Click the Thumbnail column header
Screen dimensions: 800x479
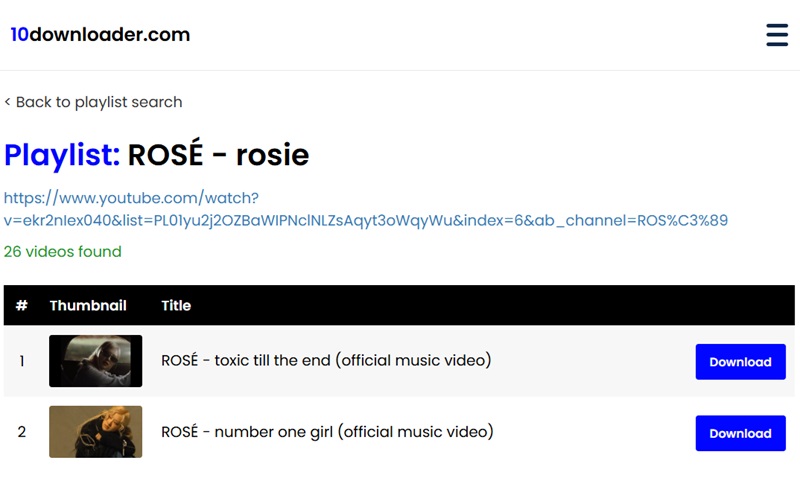pos(88,305)
